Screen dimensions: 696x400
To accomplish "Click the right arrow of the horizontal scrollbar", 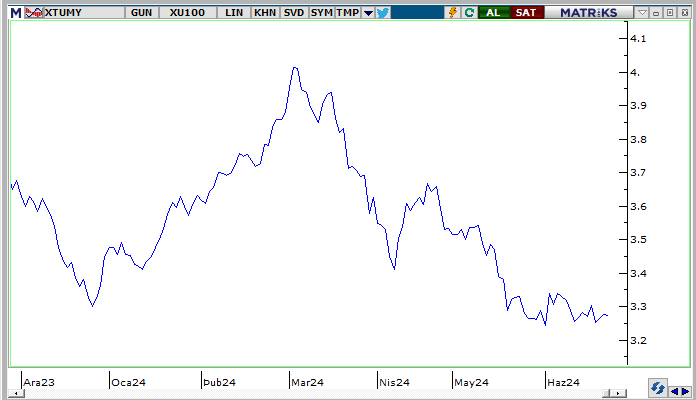I will 619,393.
